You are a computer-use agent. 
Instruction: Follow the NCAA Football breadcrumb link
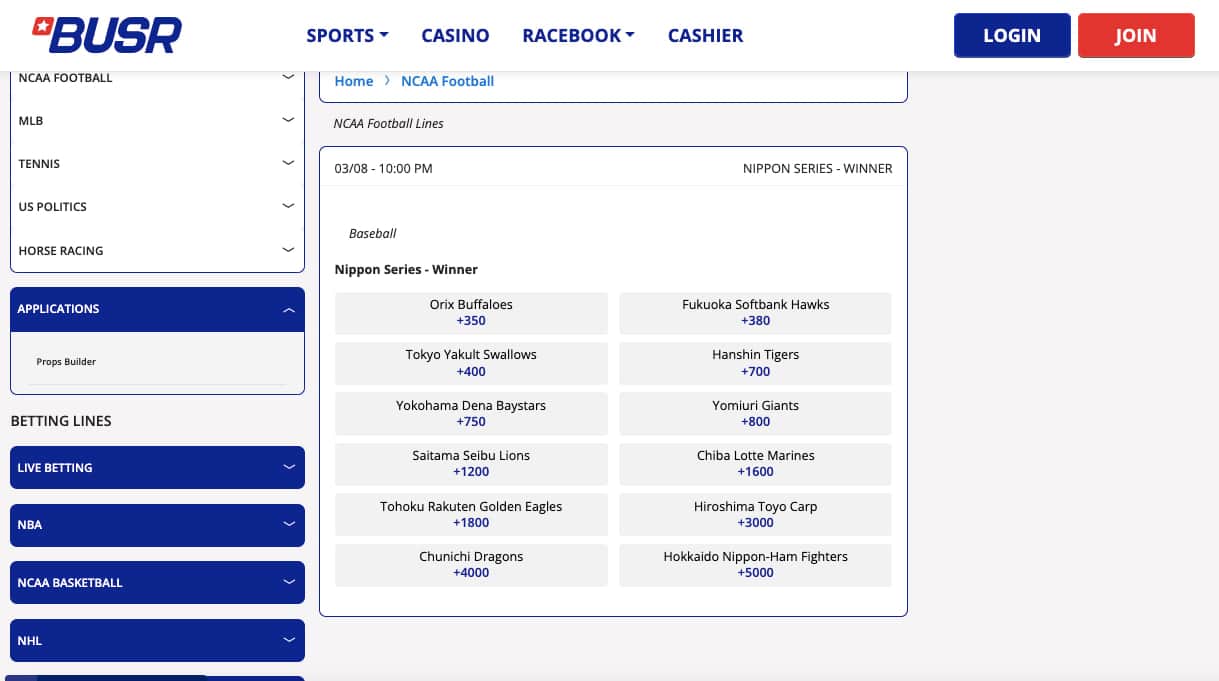[447, 81]
